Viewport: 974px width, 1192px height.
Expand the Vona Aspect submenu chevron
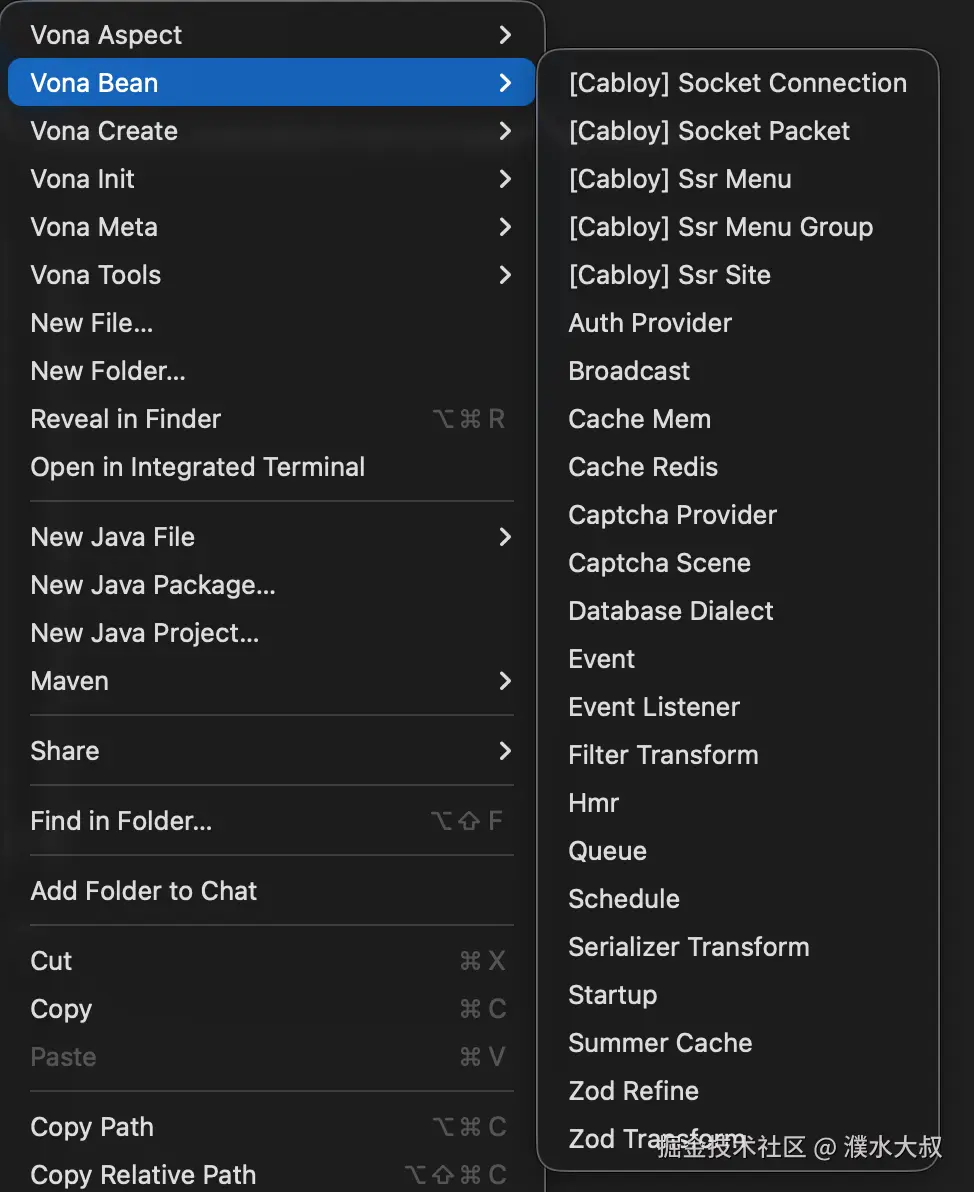point(505,34)
